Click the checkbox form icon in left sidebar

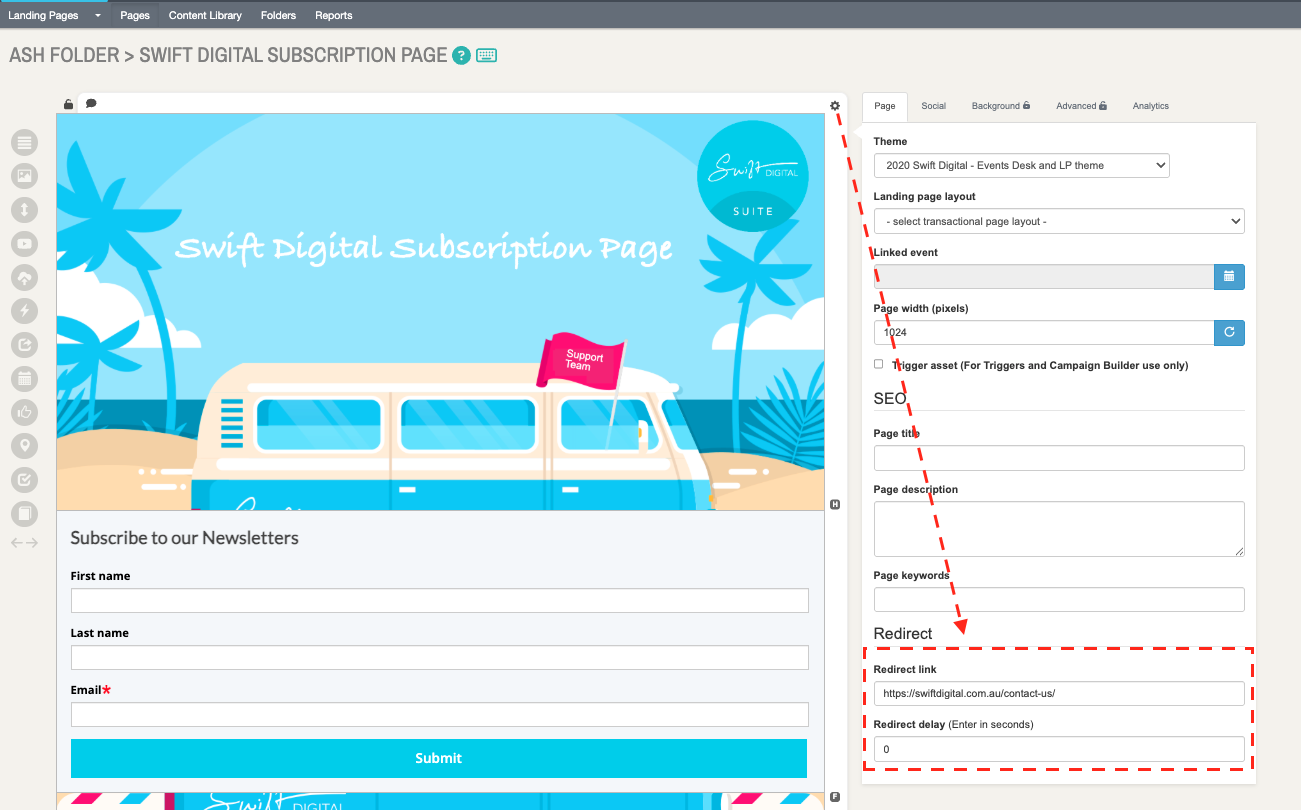point(24,480)
